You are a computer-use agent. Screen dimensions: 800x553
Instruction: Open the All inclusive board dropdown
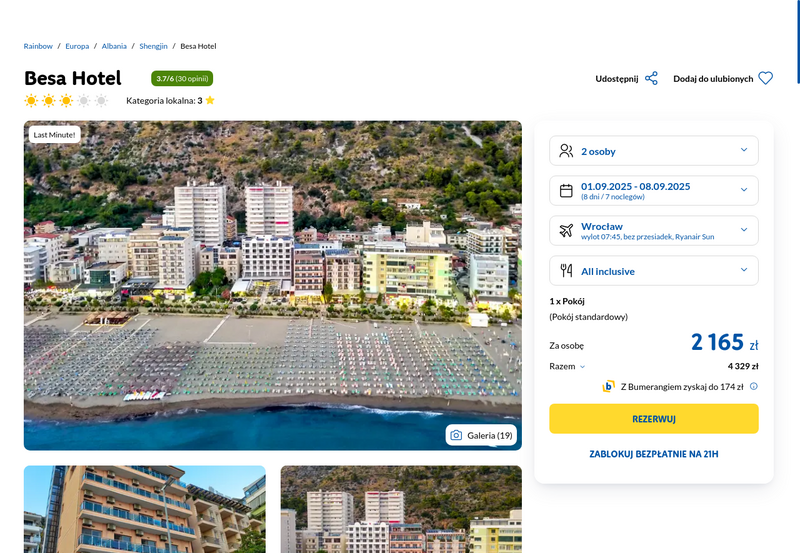(x=654, y=270)
